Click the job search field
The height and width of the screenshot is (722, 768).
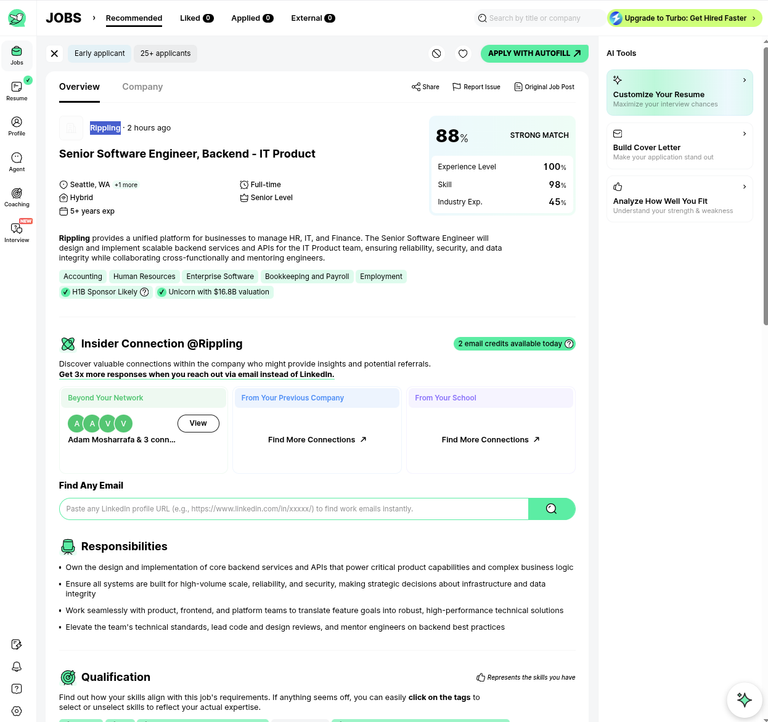click(539, 18)
